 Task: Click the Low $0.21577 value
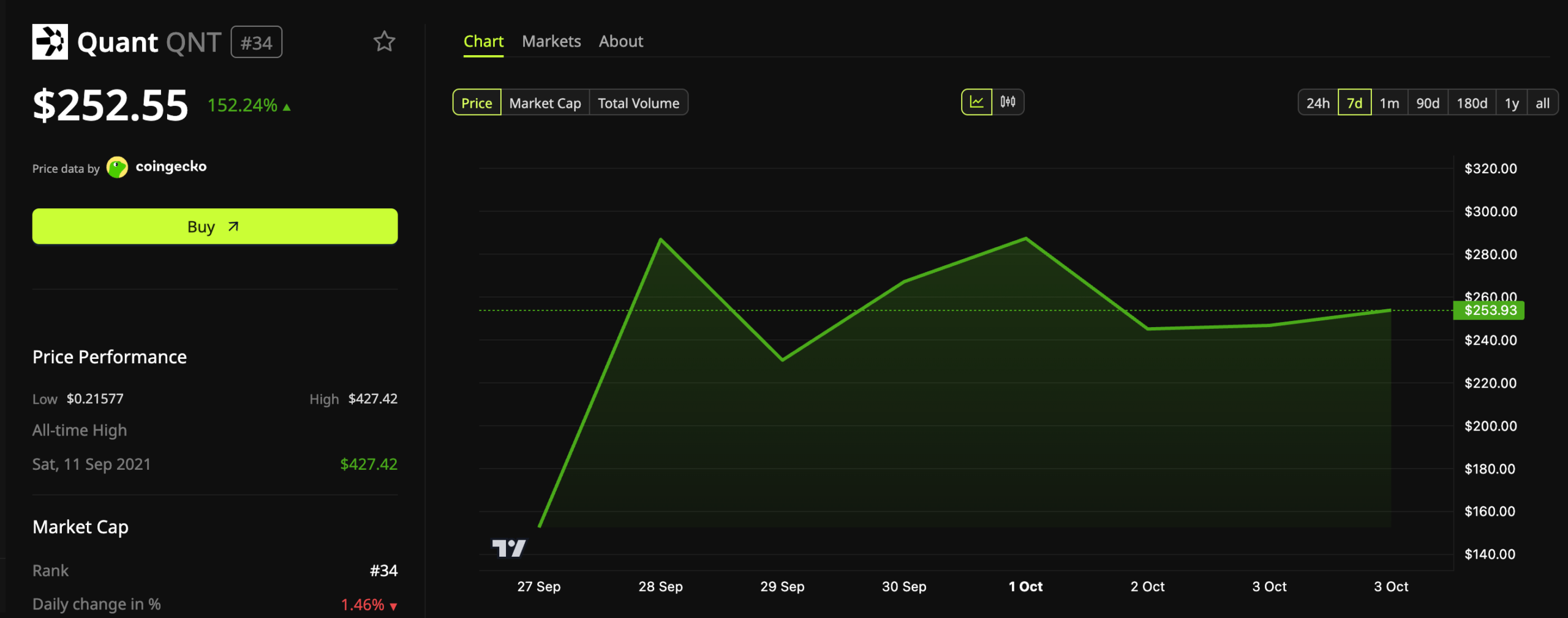(x=95, y=399)
